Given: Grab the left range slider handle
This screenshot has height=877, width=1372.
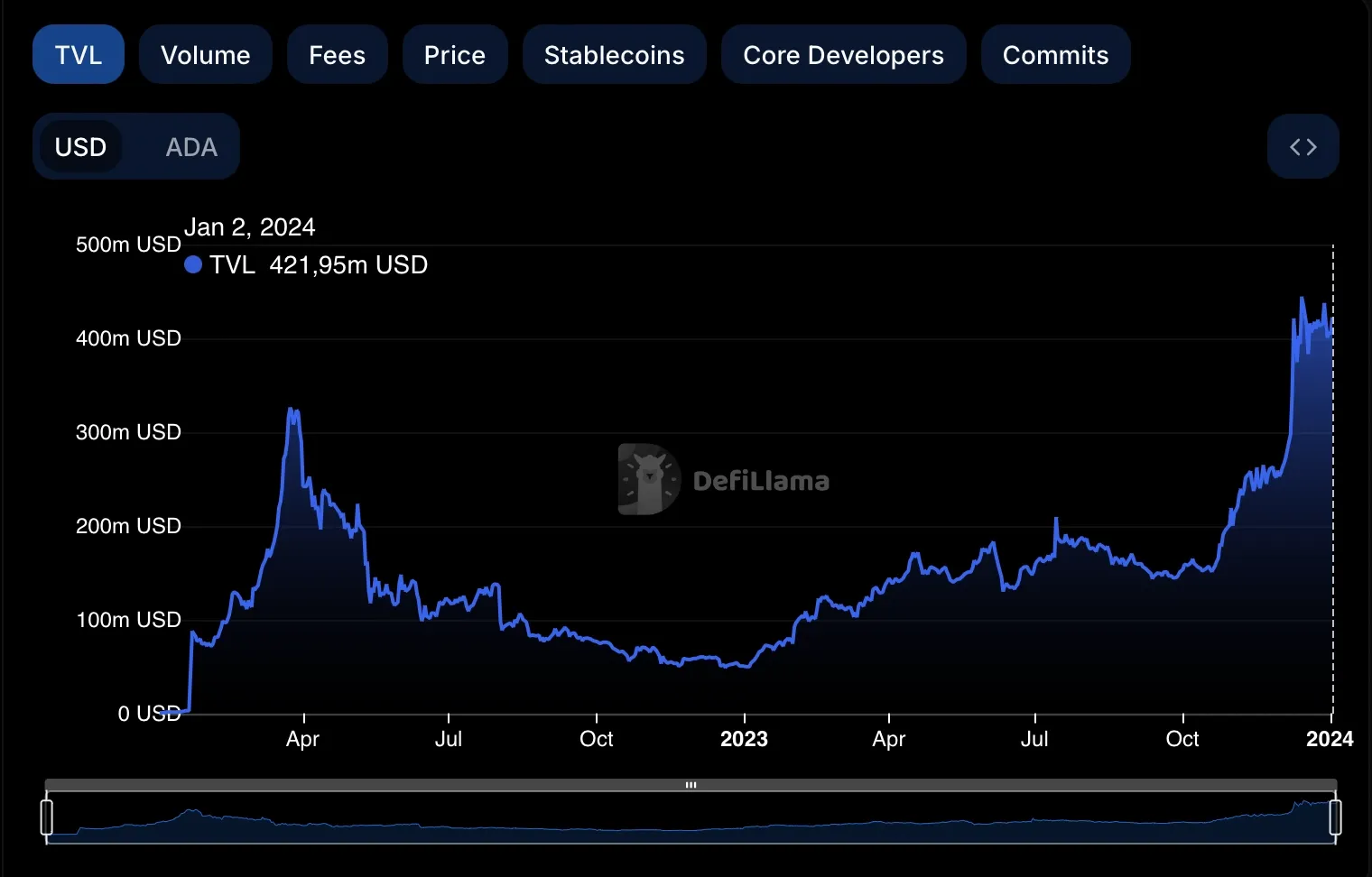Looking at the screenshot, I should click(x=47, y=817).
